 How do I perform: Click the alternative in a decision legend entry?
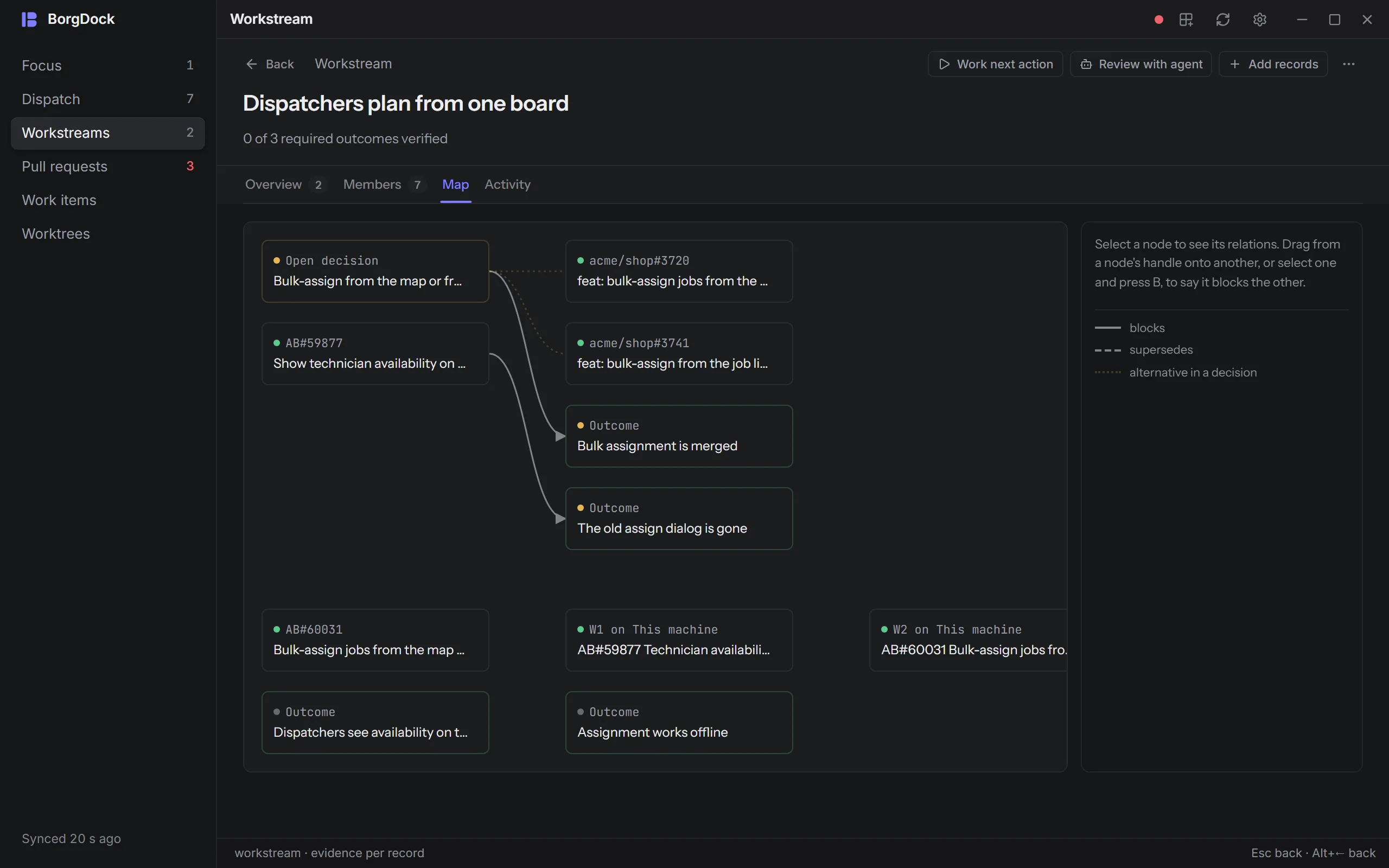(x=1175, y=373)
